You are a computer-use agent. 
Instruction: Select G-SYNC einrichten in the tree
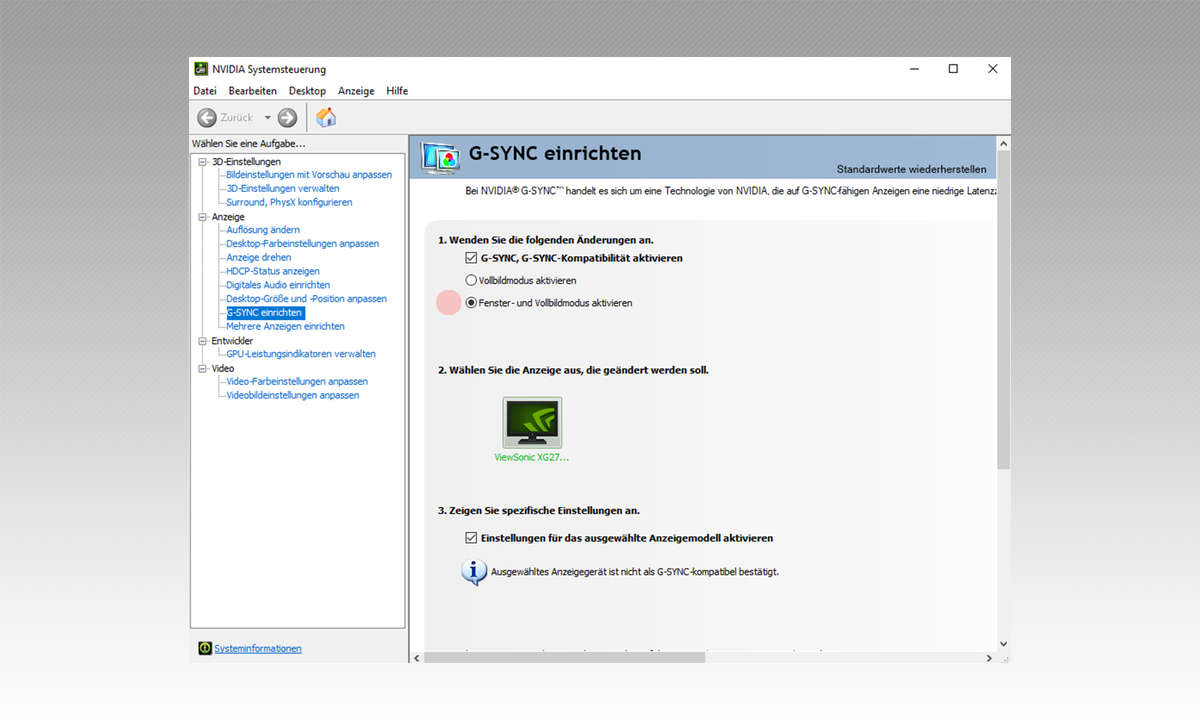pyautogui.click(x=265, y=313)
